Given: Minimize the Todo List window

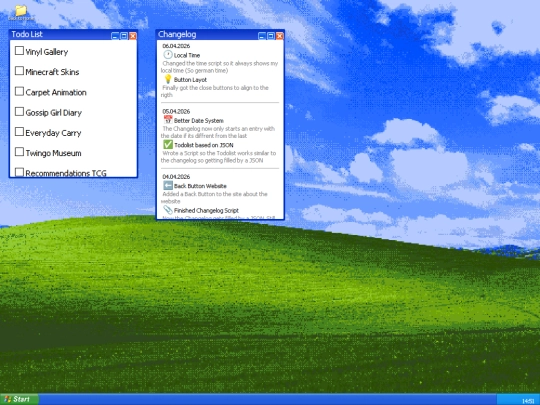Looking at the screenshot, I should point(115,36).
